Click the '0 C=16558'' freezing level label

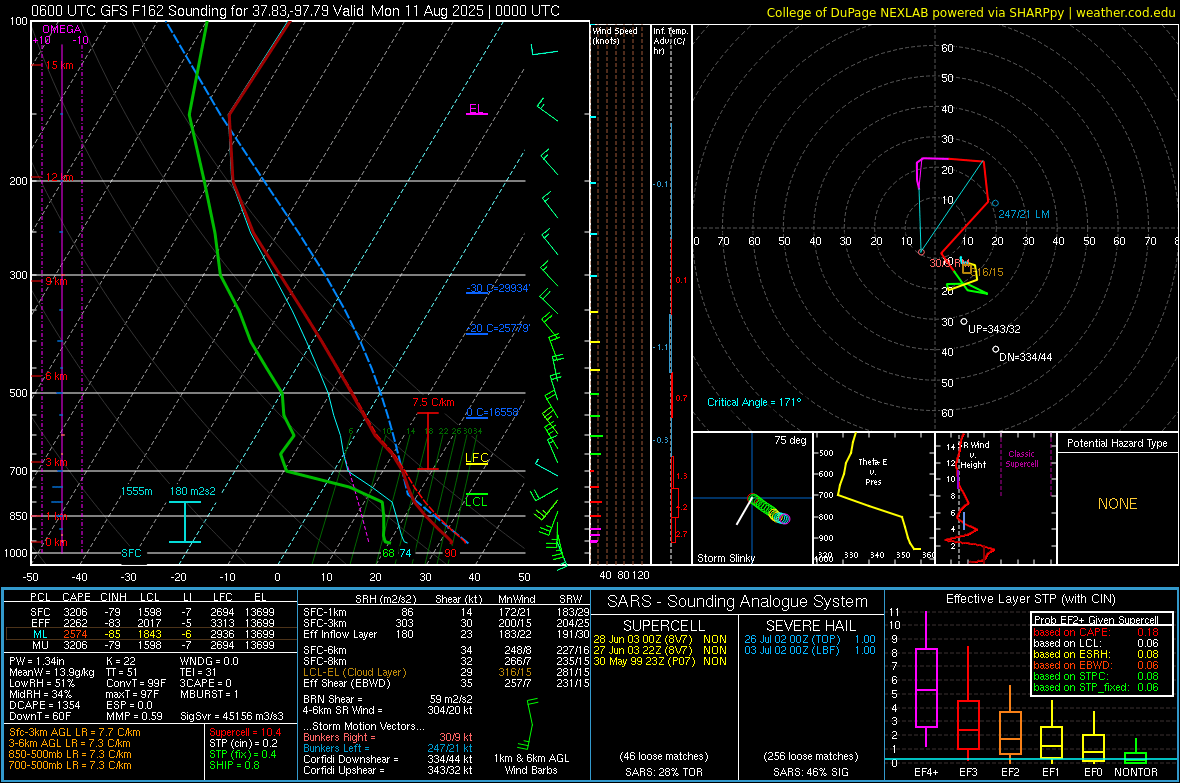[x=492, y=412]
